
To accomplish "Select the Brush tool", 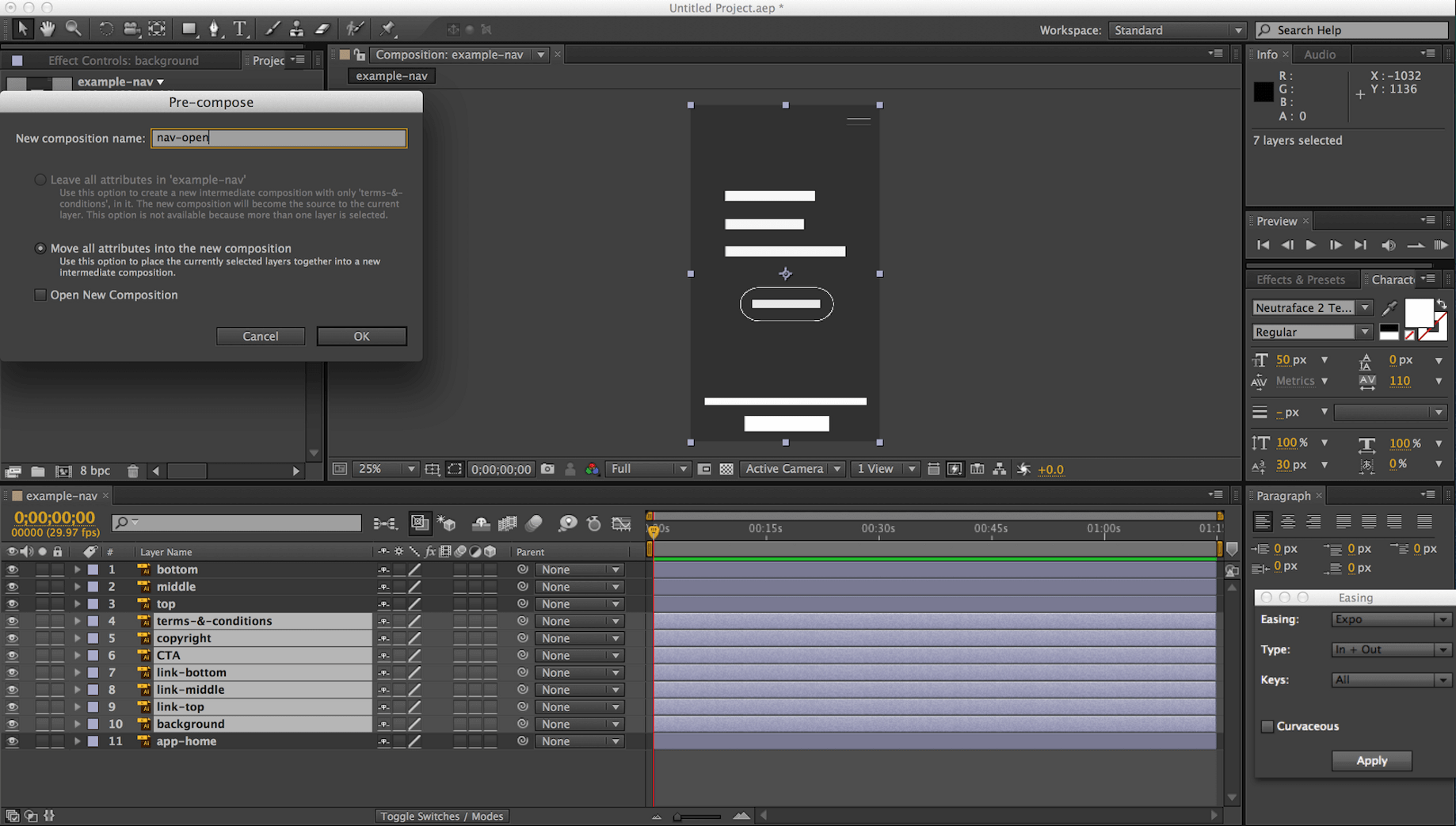I will (272, 29).
